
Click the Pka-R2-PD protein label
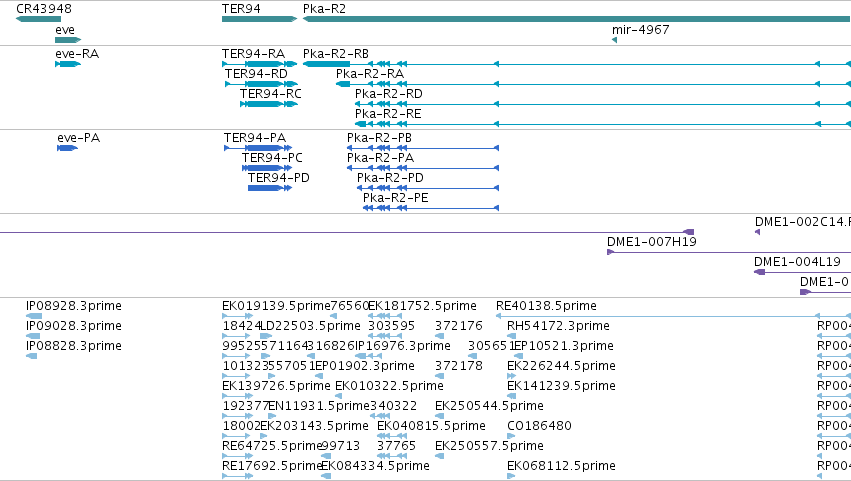tap(390, 178)
